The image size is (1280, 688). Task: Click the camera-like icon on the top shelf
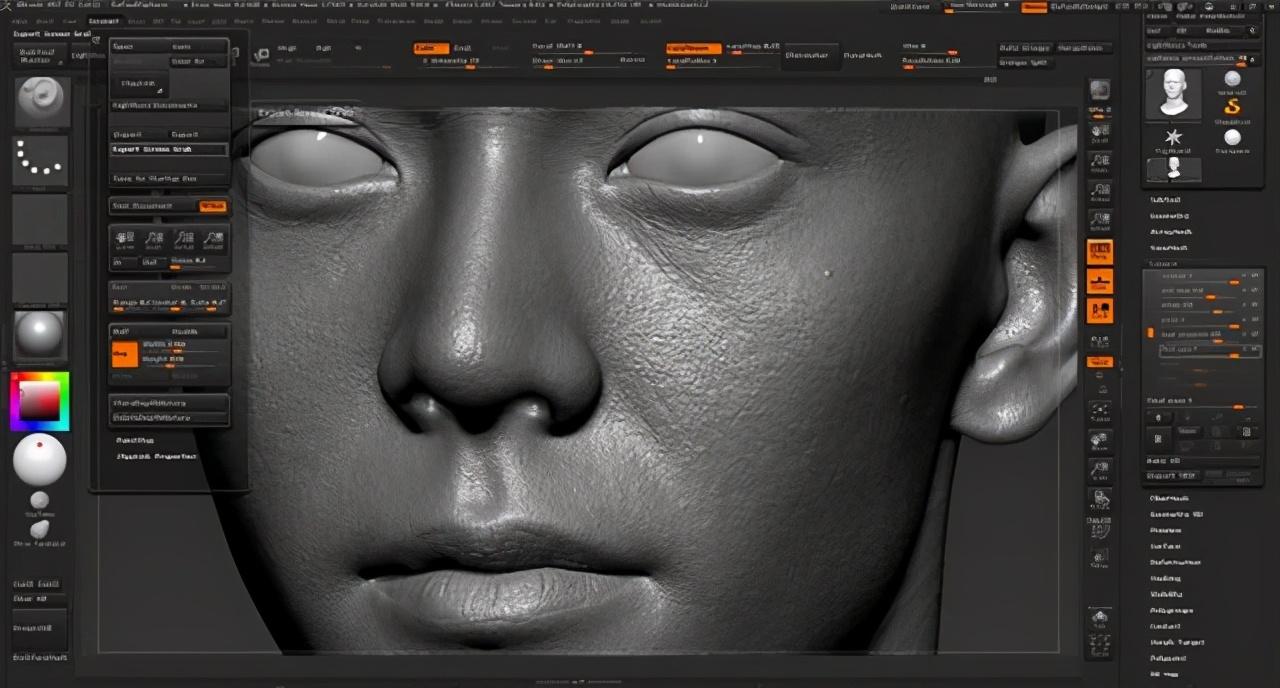(x=260, y=55)
